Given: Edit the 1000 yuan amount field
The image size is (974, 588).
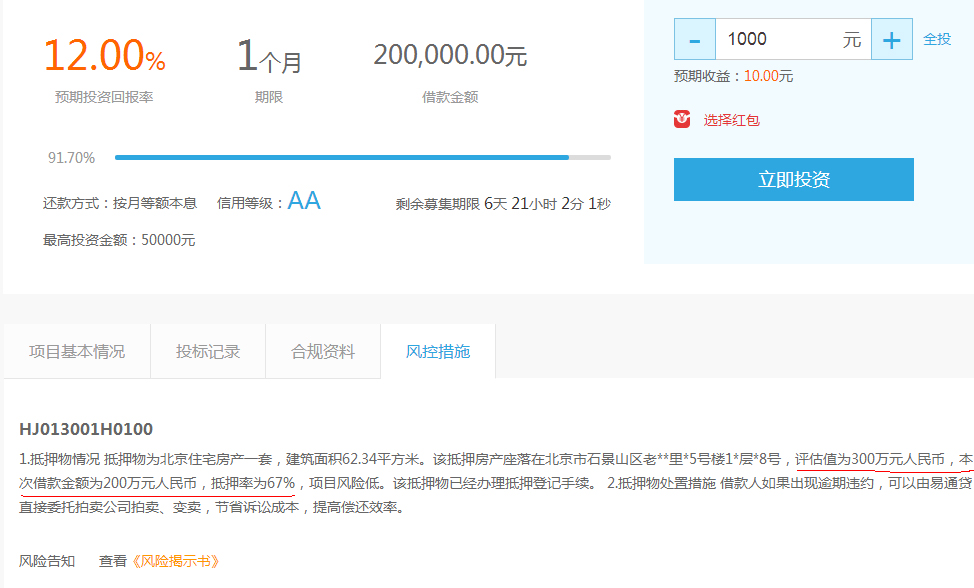Looking at the screenshot, I should [793, 39].
